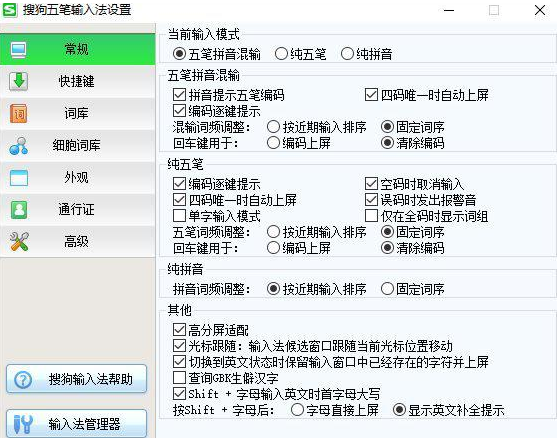
Task: Toggle 四码唯一时自动上屏 in 纯五笔 section
Action: point(179,200)
